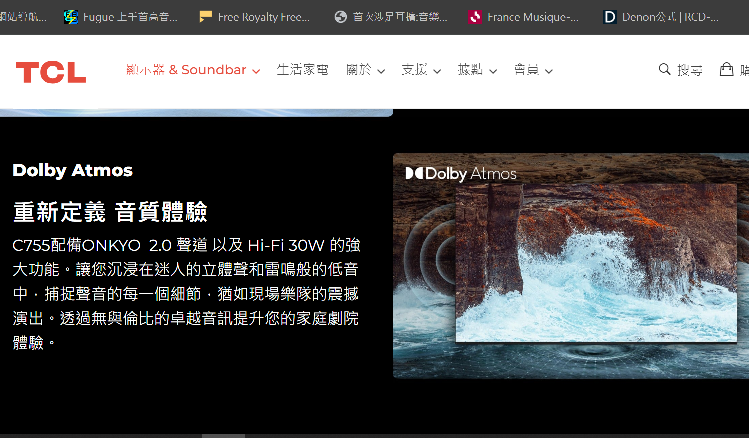Viewport: 749px width, 438px height.
Task: Click the France Musique bookmark favicon
Action: (475, 17)
